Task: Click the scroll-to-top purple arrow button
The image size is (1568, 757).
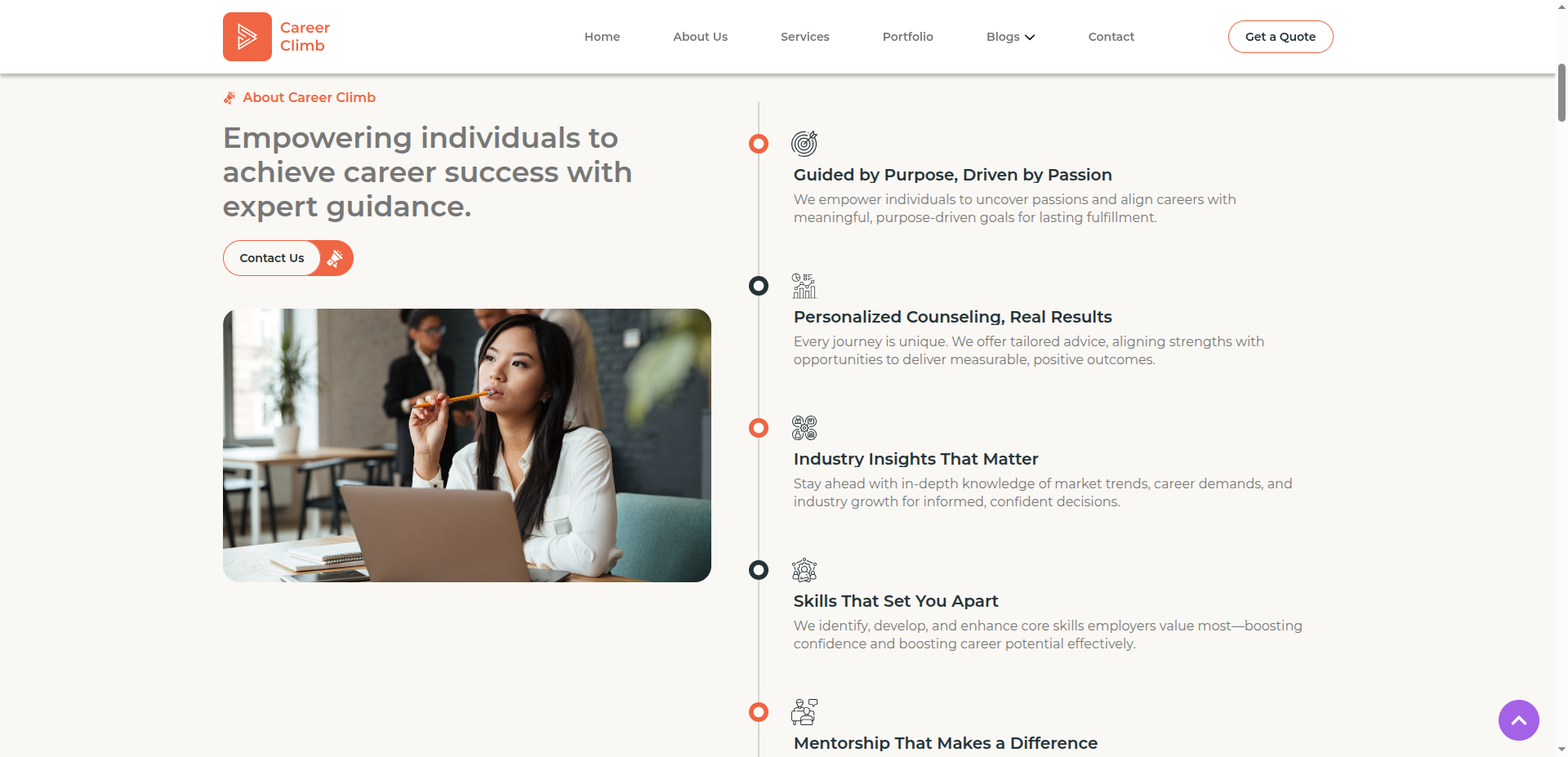Action: (x=1519, y=720)
